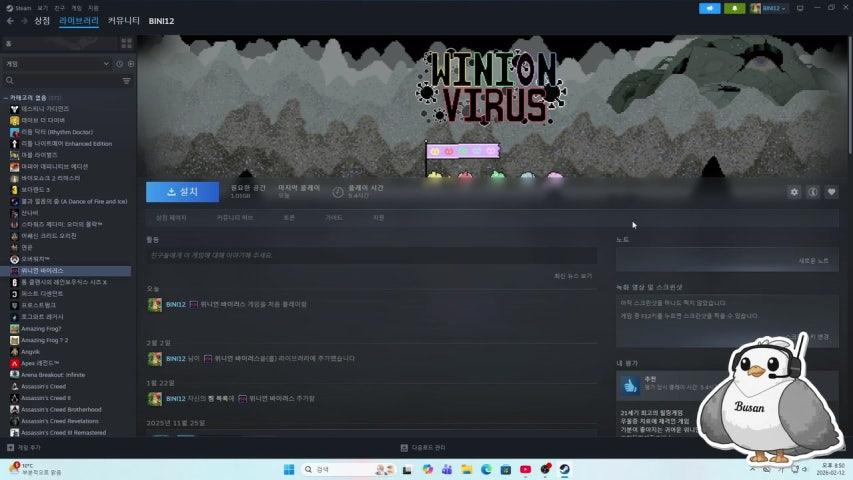The image size is (853, 480).
Task: Open the BINI12 profile tab
Action: click(x=161, y=21)
